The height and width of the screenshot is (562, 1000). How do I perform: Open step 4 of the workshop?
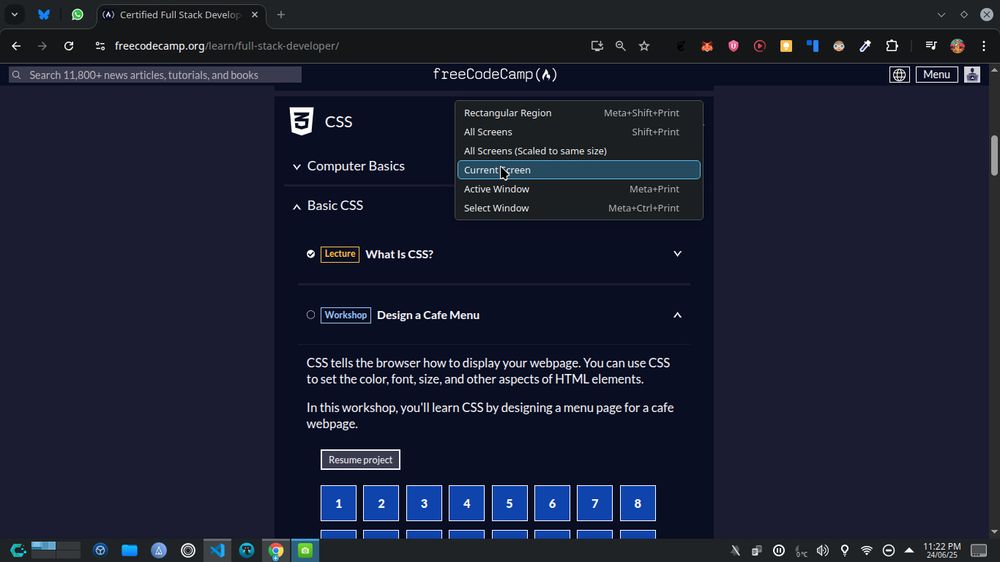[467, 503]
